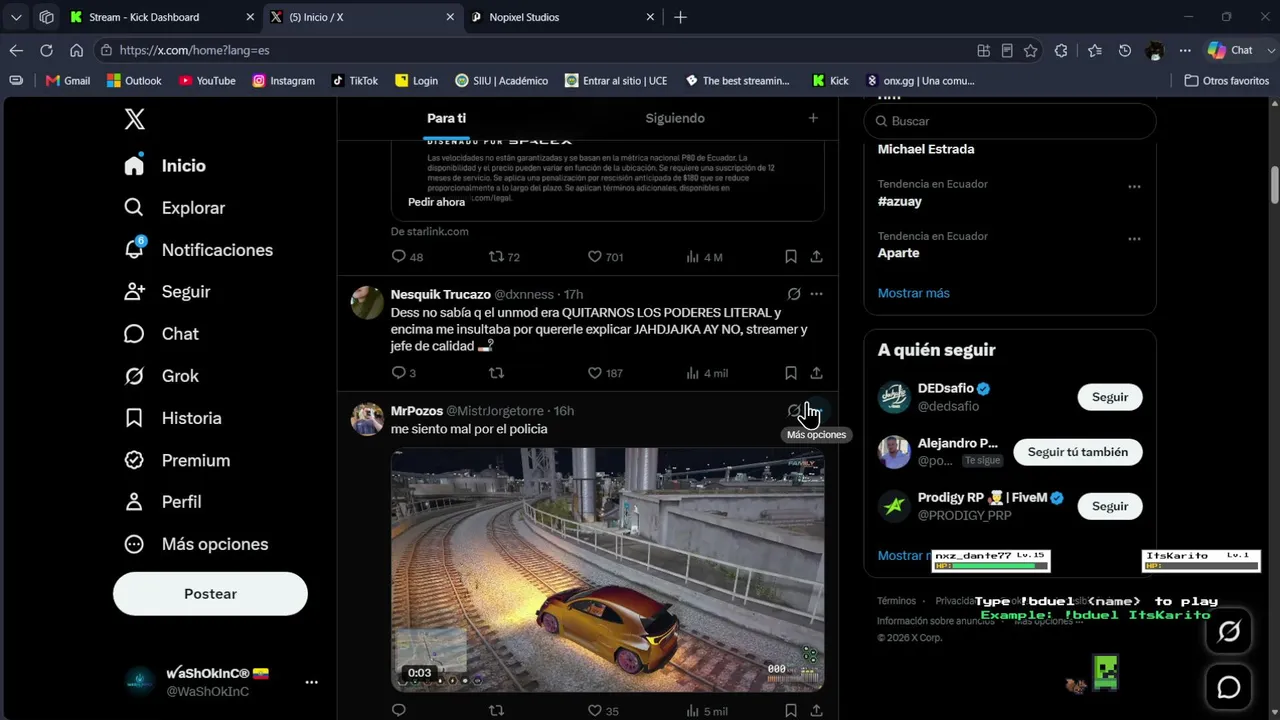The image size is (1280, 720).
Task: Open the browser home page
Action: (76, 50)
